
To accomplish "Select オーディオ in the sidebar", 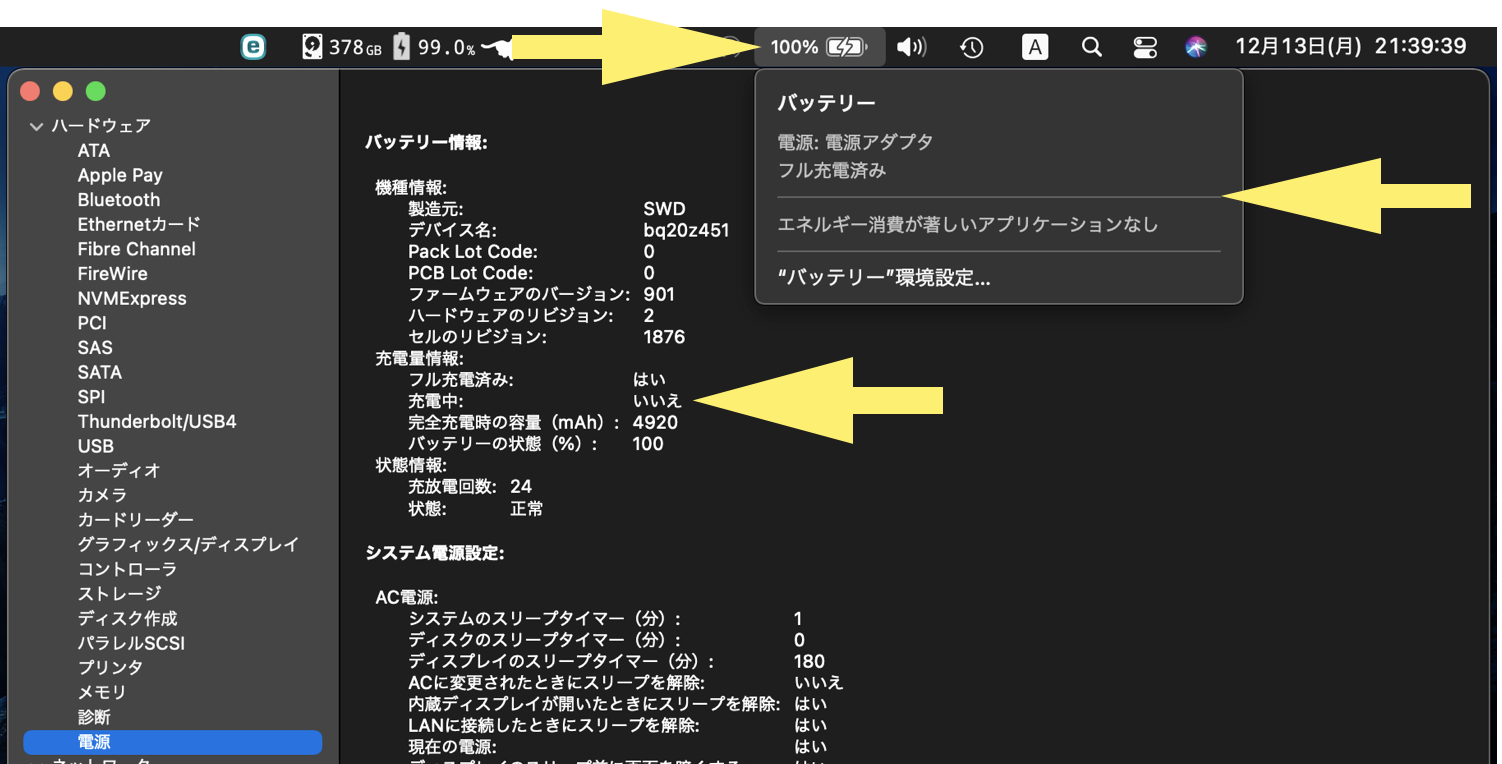I will click(x=119, y=471).
